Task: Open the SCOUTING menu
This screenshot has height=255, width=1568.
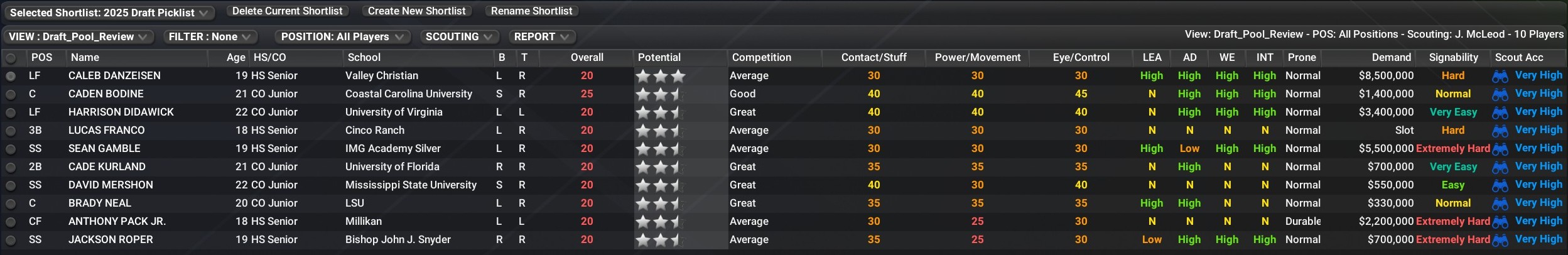Action: pyautogui.click(x=459, y=37)
